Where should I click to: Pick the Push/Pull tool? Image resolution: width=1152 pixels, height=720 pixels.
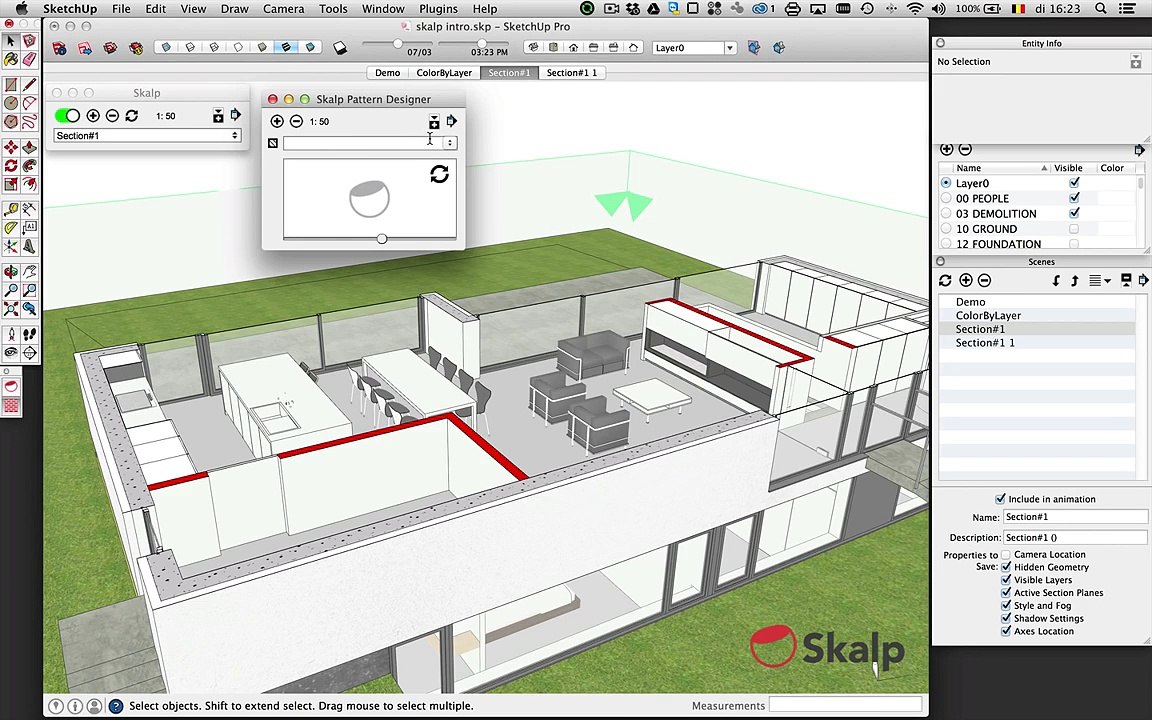[29, 148]
